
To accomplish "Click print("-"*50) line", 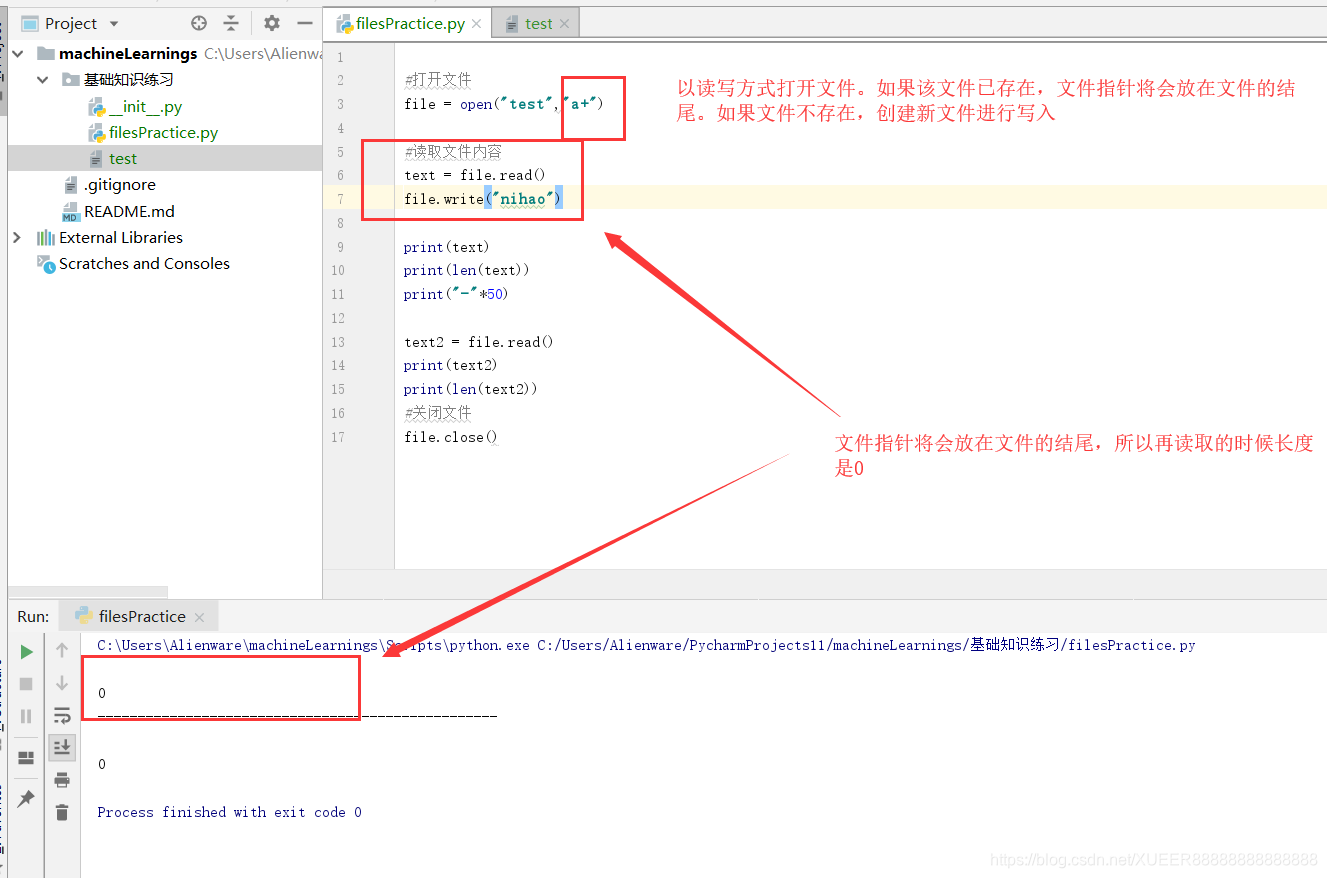I will click(455, 294).
